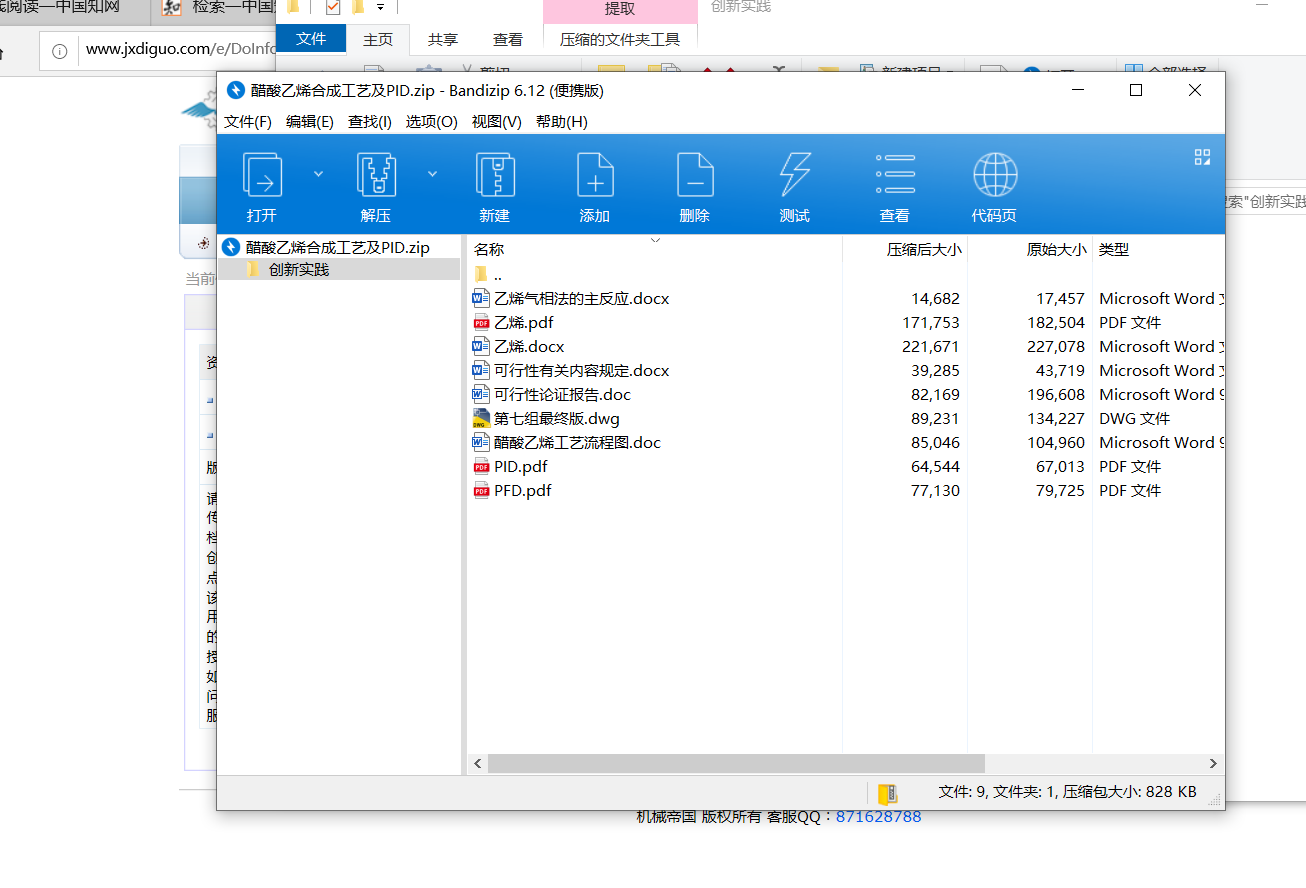Image resolution: width=1306 pixels, height=888 pixels.
Task: Select the root archive 醋酸乙烯合成工艺及PID.zip in the tree
Action: (339, 247)
